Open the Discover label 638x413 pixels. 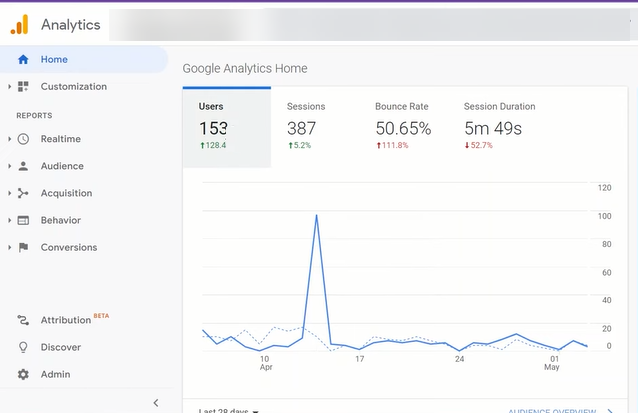tap(61, 347)
